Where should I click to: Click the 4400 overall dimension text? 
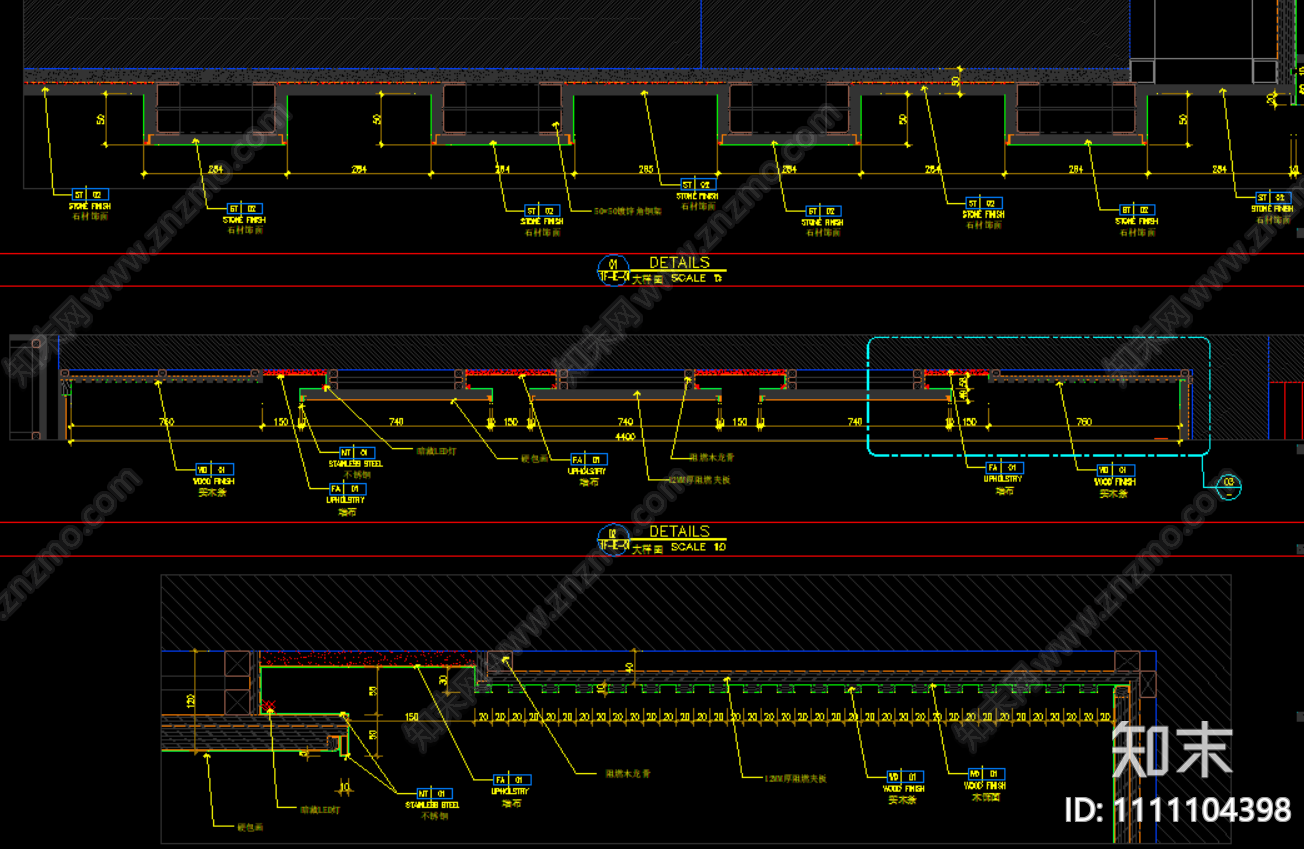(x=624, y=436)
